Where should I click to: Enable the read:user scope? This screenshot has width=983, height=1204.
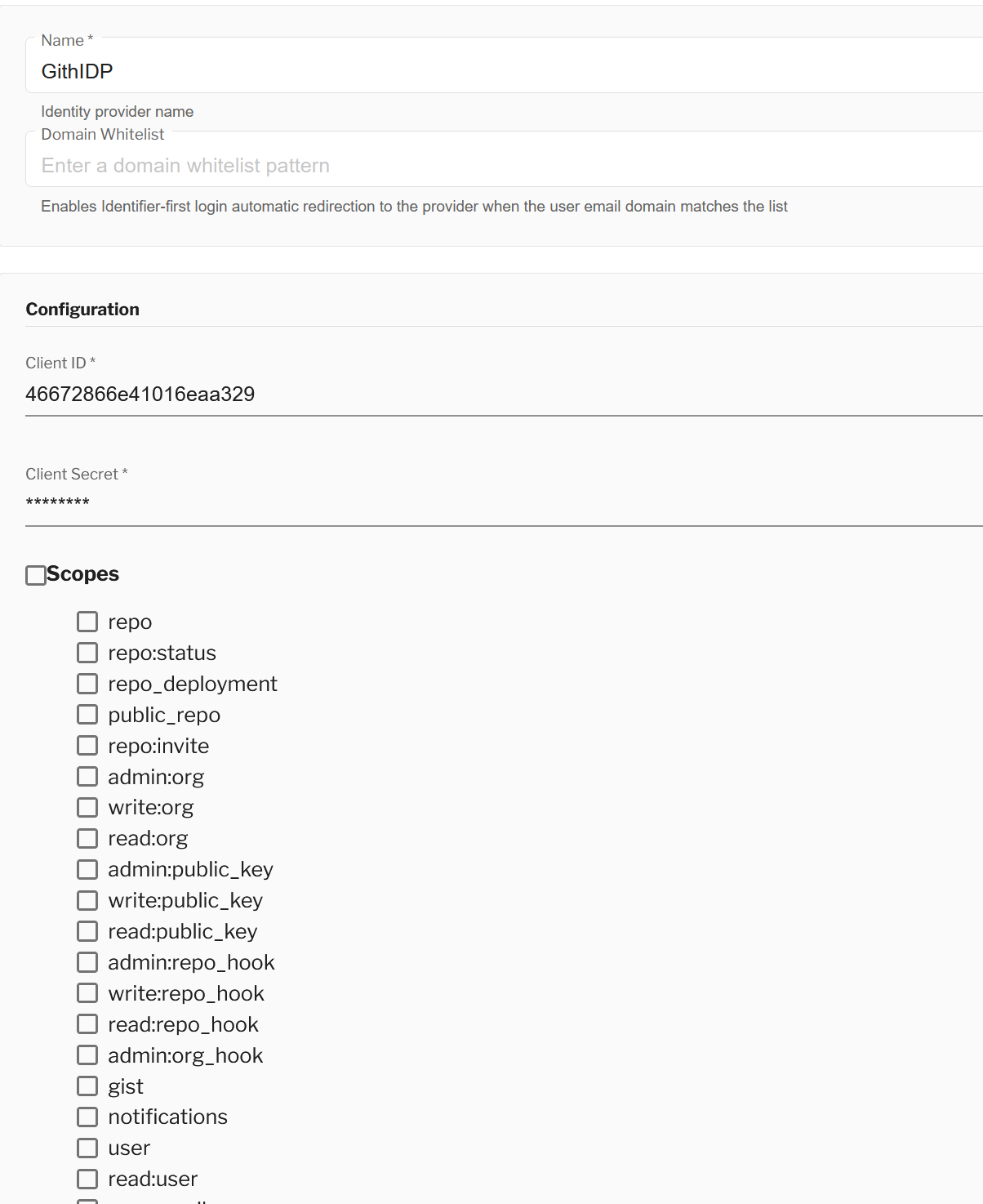pos(87,1179)
